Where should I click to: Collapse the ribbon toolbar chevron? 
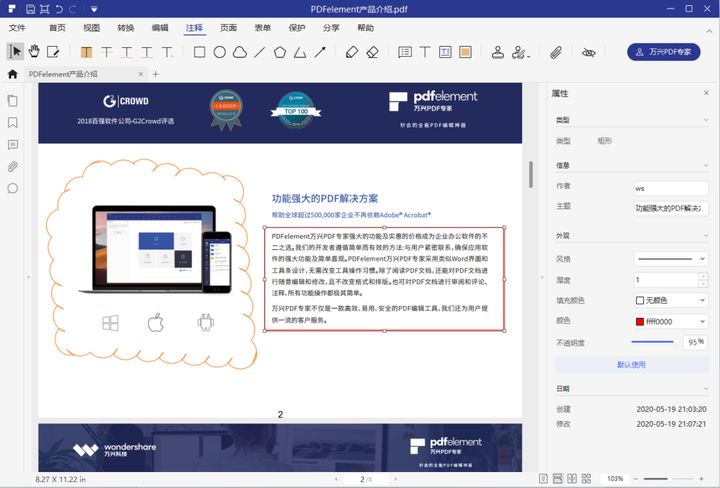coord(709,31)
